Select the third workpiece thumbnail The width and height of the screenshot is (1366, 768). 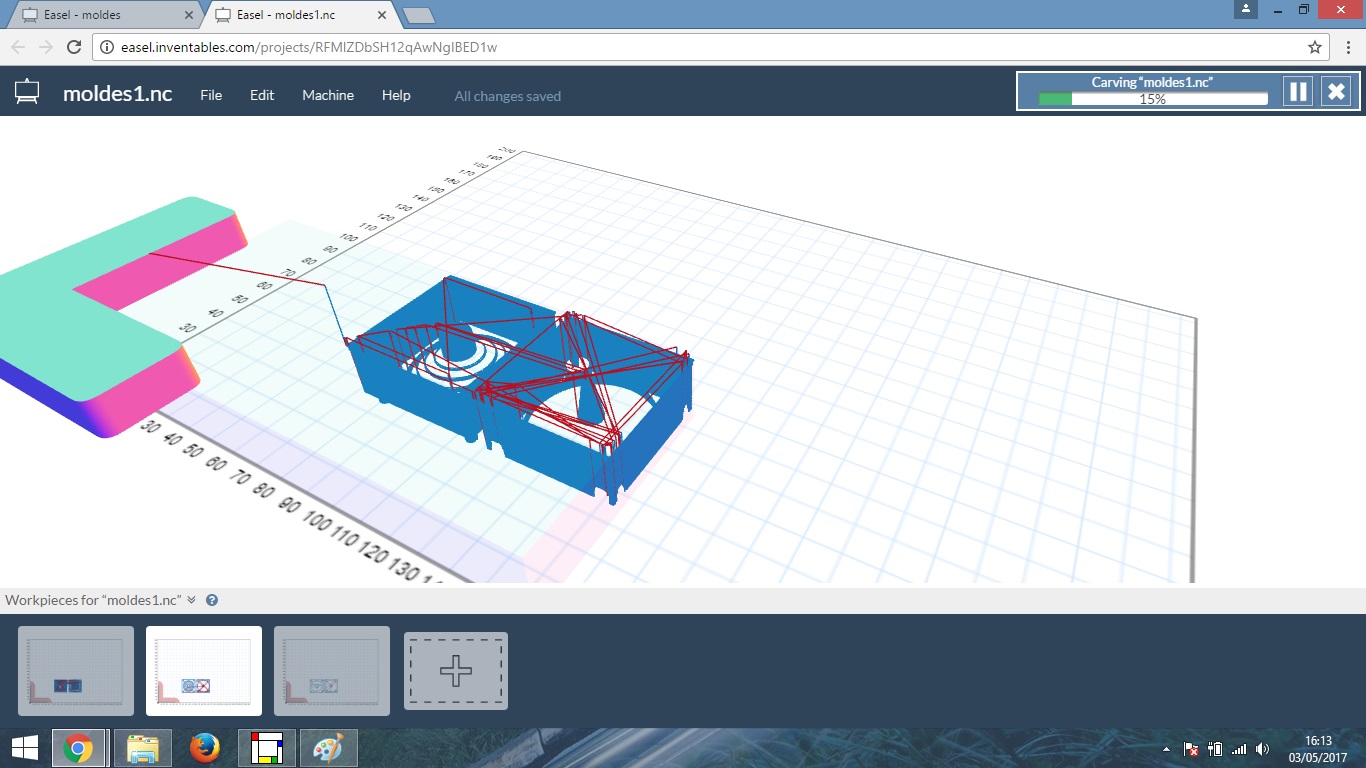[x=332, y=671]
